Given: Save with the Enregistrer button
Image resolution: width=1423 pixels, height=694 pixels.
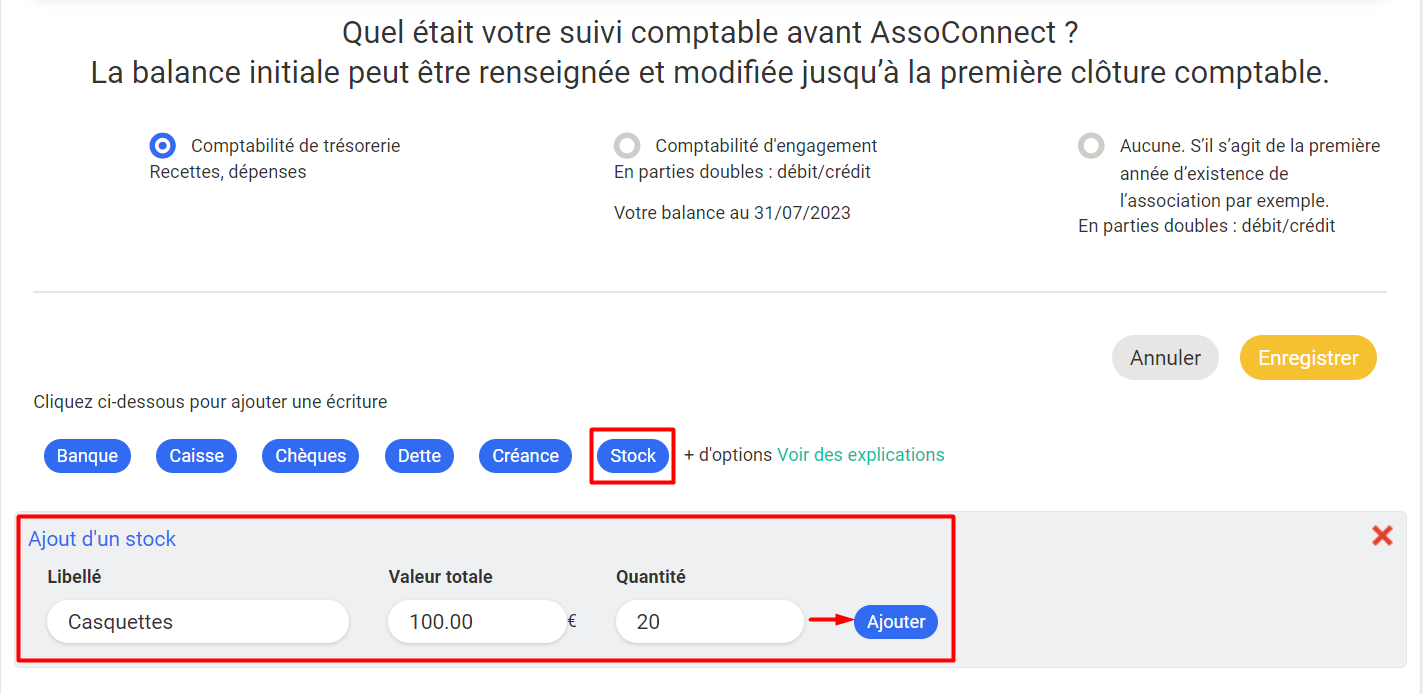Looking at the screenshot, I should 1308,358.
